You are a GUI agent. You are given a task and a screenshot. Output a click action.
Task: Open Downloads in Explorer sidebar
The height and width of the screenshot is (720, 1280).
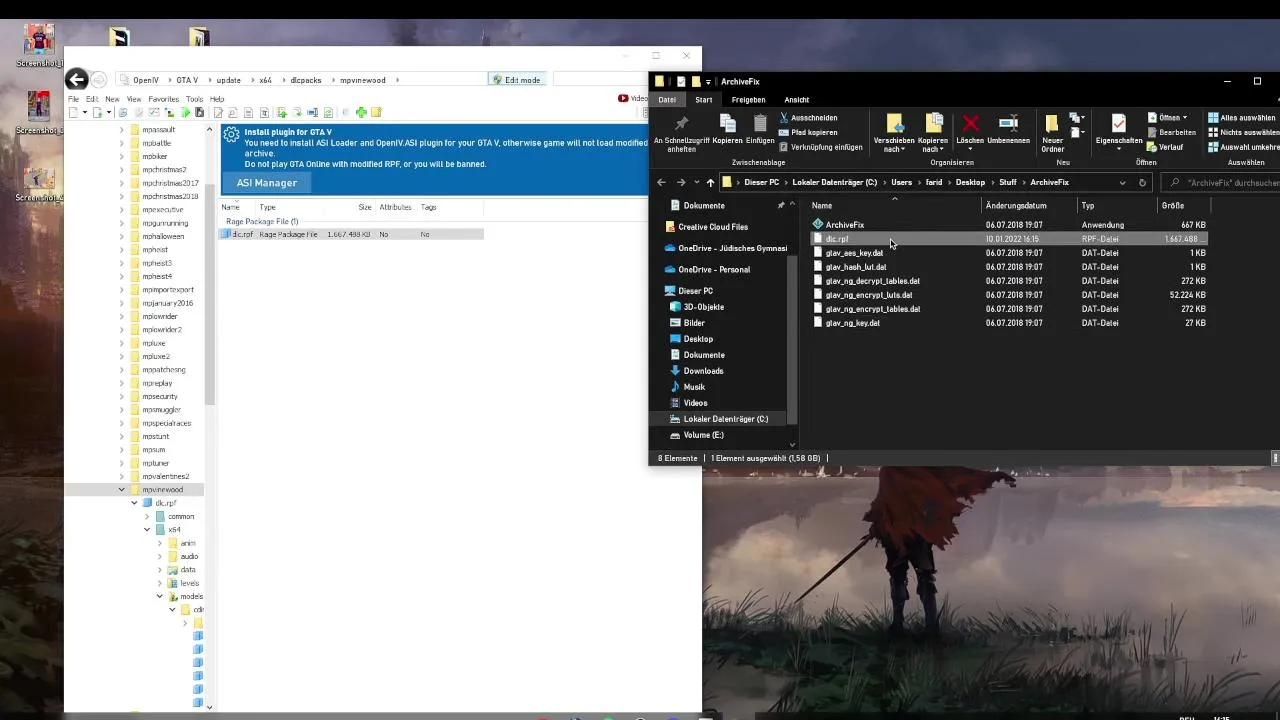[x=703, y=371]
